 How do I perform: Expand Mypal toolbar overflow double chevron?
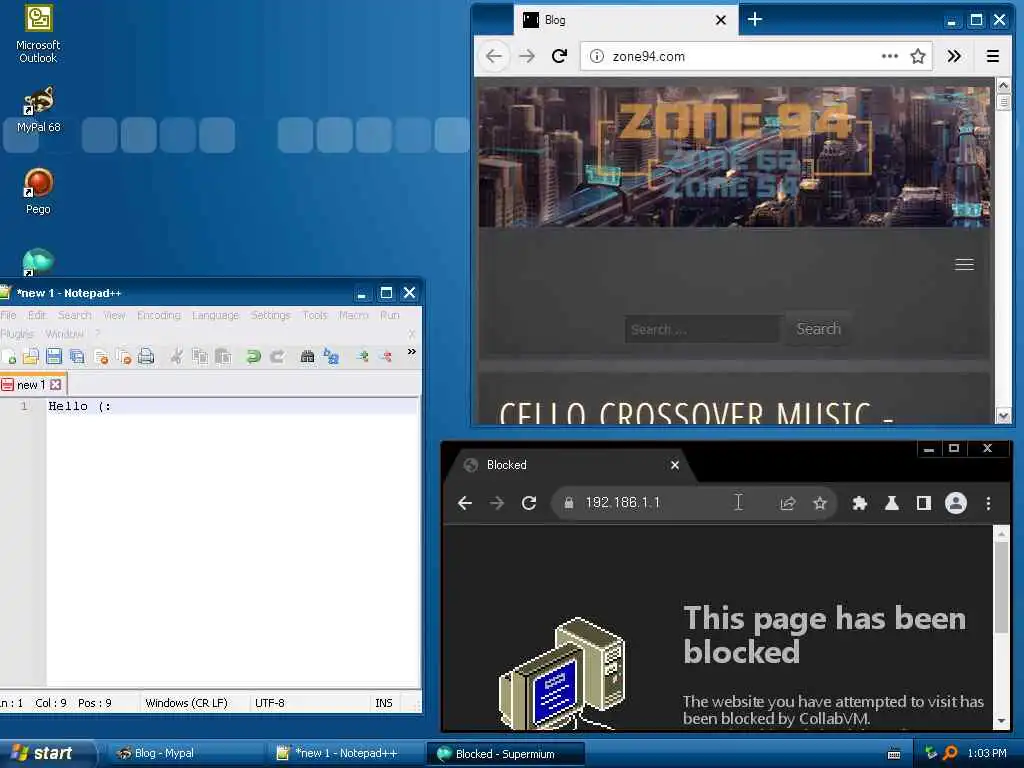(x=954, y=56)
